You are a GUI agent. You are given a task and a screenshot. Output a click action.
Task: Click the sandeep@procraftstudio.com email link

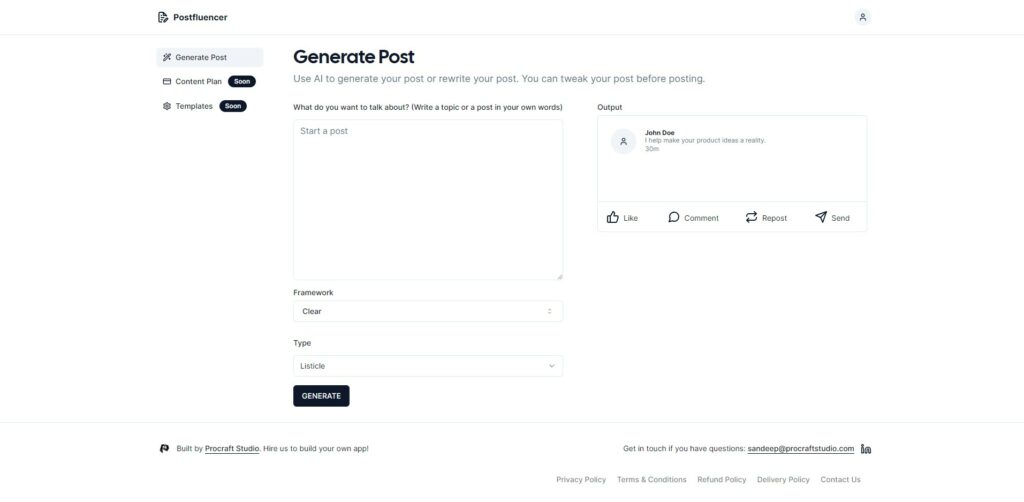click(801, 448)
